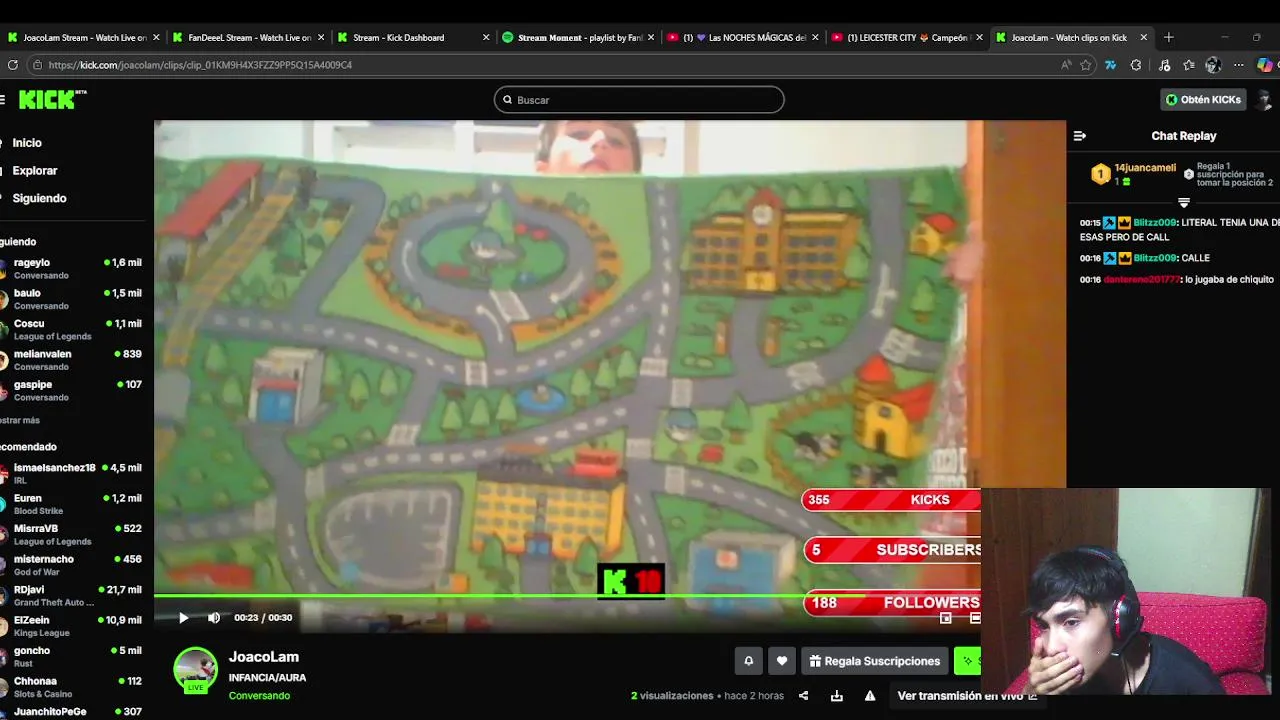Switch to LEICESTER CITY Campeón tab
This screenshot has width=1280, height=720.
[905, 38]
